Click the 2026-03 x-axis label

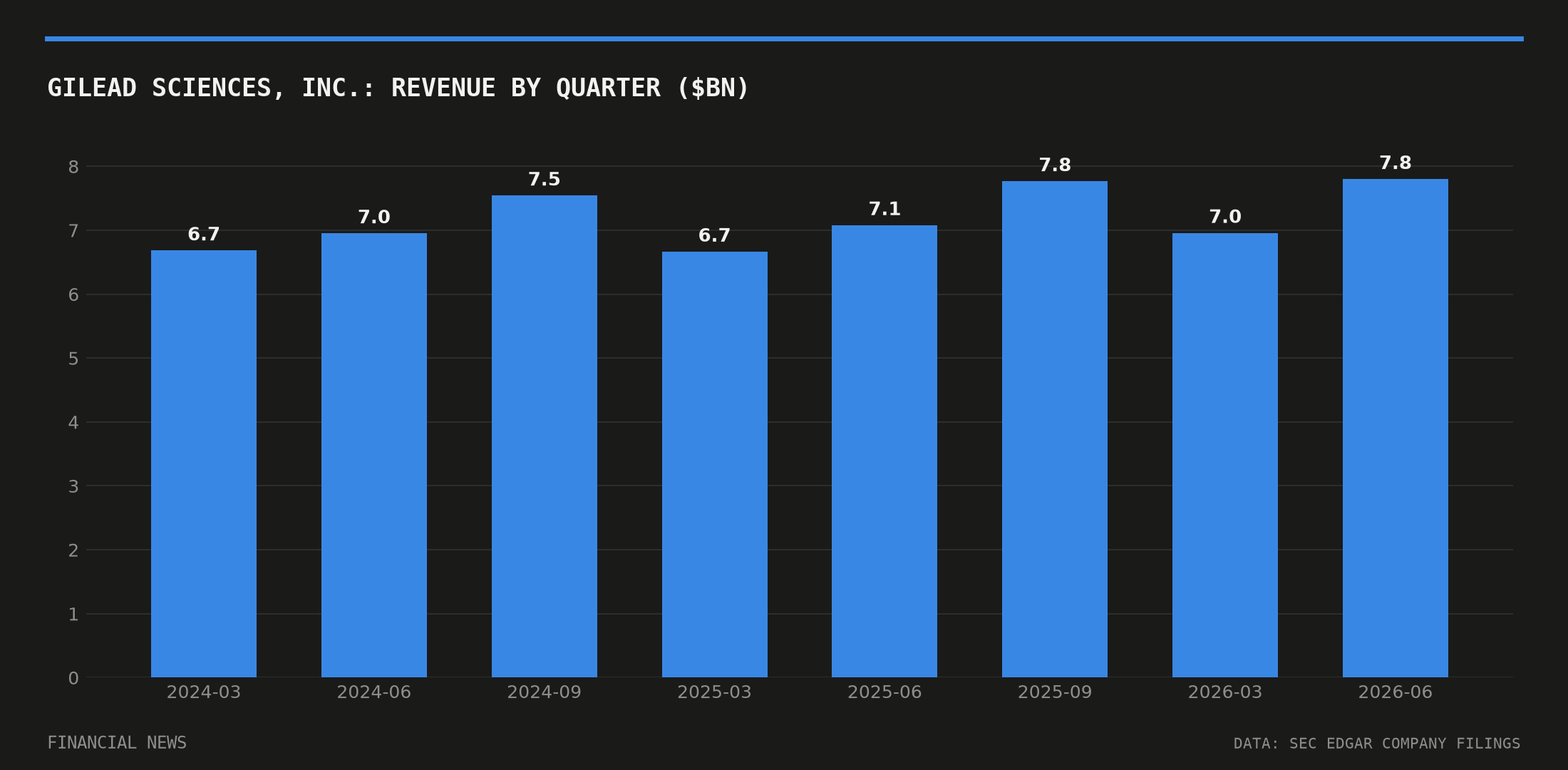pos(1225,692)
